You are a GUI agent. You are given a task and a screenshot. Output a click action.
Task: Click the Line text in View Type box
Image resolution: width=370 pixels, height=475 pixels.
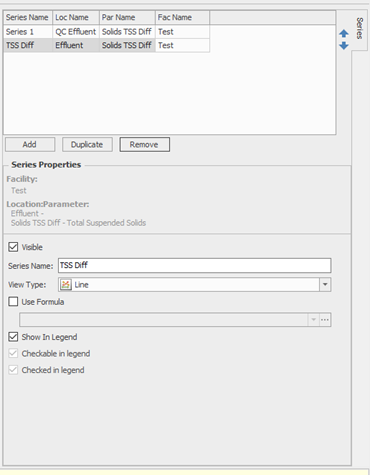click(81, 285)
